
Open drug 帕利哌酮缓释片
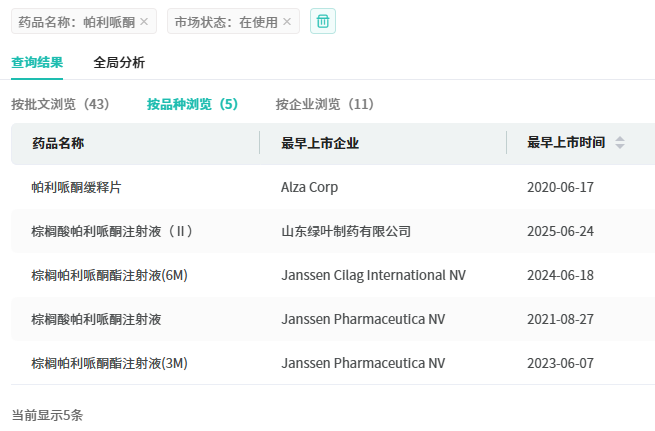(76, 187)
